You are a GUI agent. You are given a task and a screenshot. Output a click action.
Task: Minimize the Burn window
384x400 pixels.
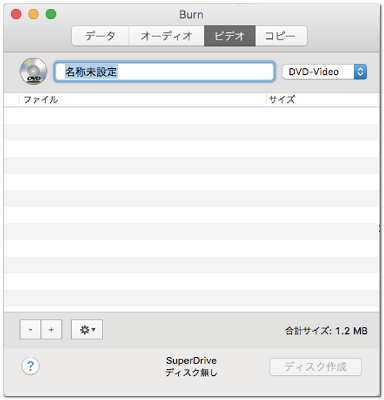coord(34,14)
